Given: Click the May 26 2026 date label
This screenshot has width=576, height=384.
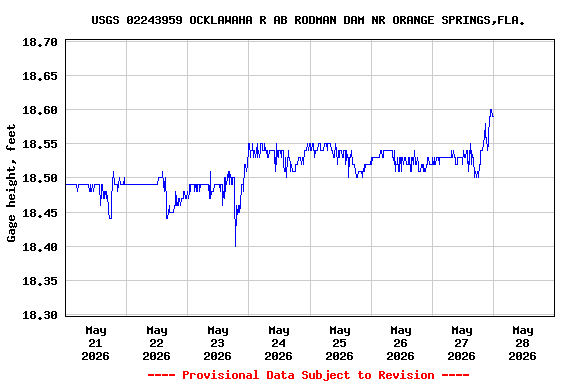Looking at the screenshot, I should tap(400, 343).
